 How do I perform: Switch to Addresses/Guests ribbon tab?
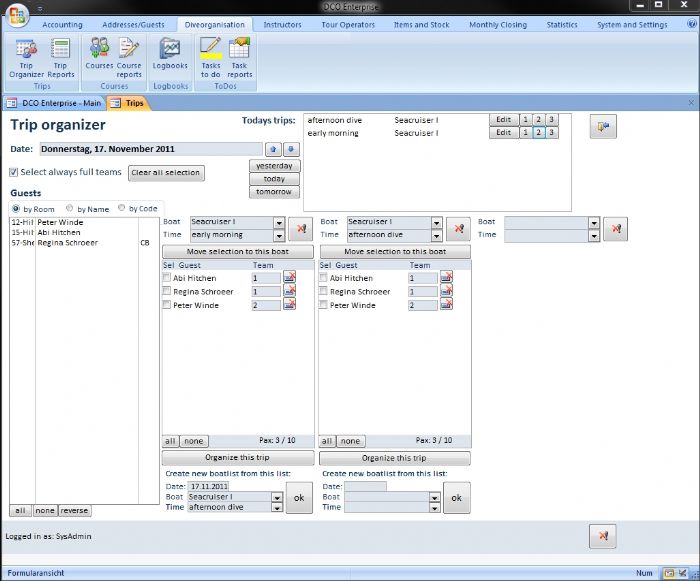(x=133, y=25)
